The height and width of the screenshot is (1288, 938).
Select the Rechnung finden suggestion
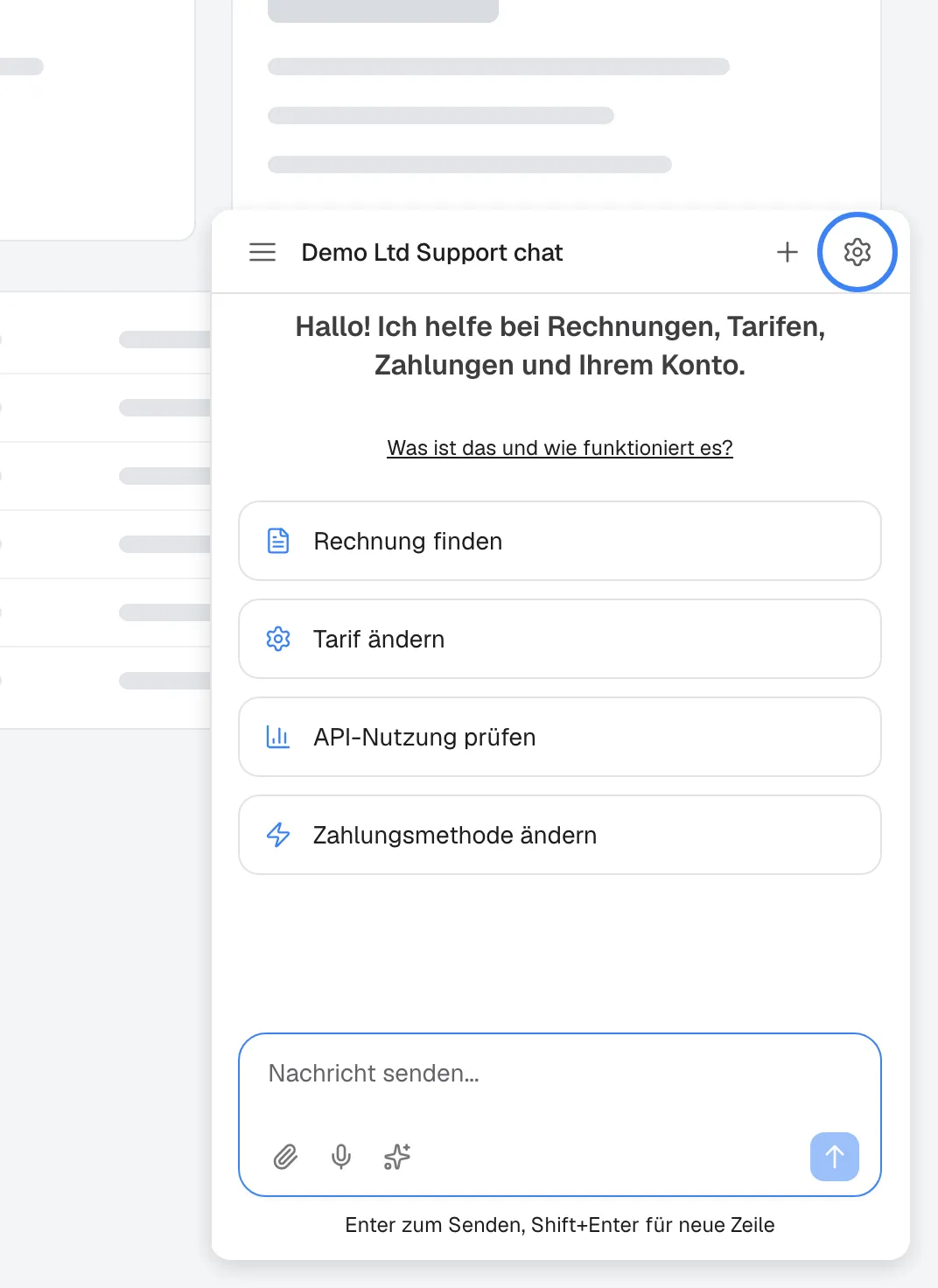click(x=560, y=541)
